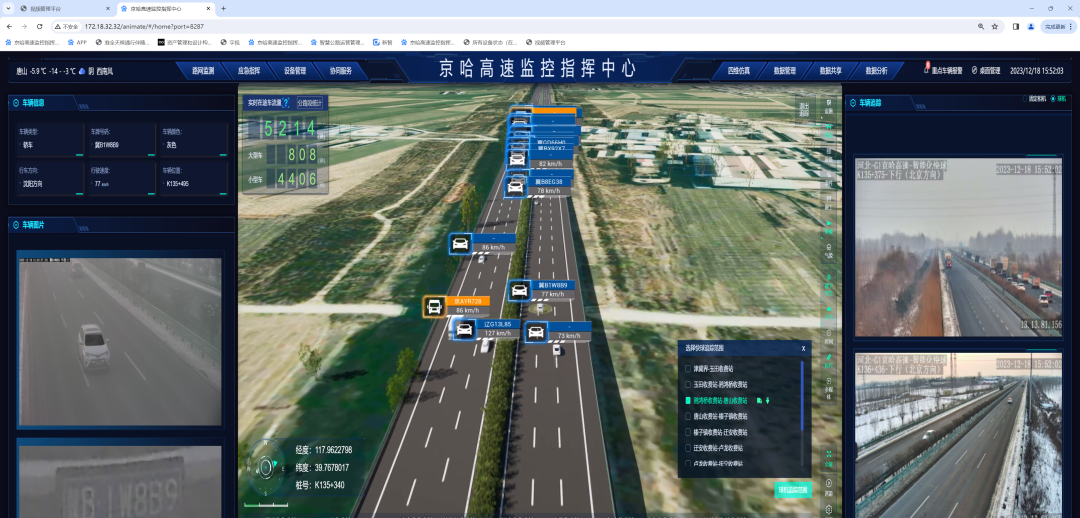The width and height of the screenshot is (1080, 518).
Task: Click the 气象 weather icon in the map toolbar
Action: point(829,249)
